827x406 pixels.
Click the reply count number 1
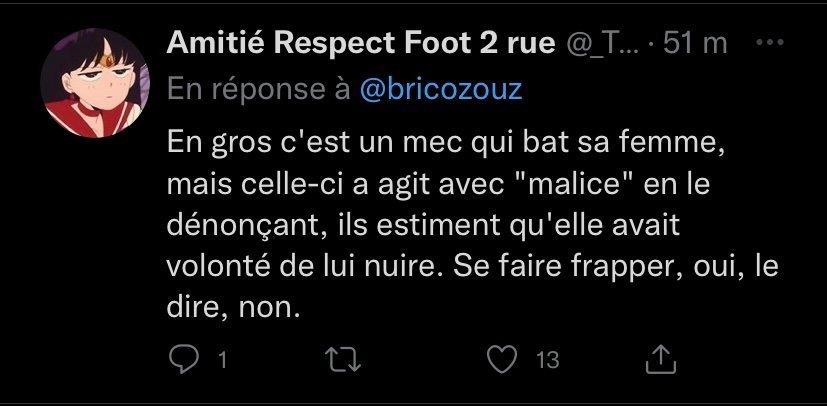coord(221,360)
